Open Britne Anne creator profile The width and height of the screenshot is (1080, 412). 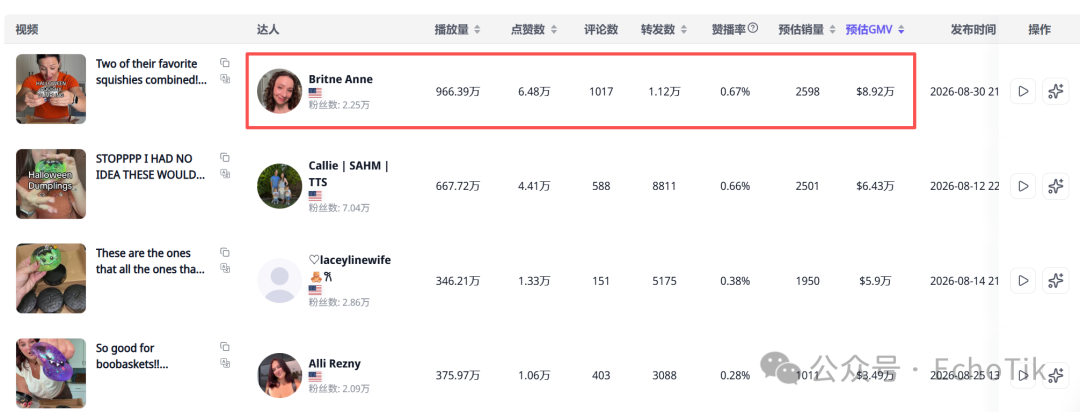[x=340, y=79]
